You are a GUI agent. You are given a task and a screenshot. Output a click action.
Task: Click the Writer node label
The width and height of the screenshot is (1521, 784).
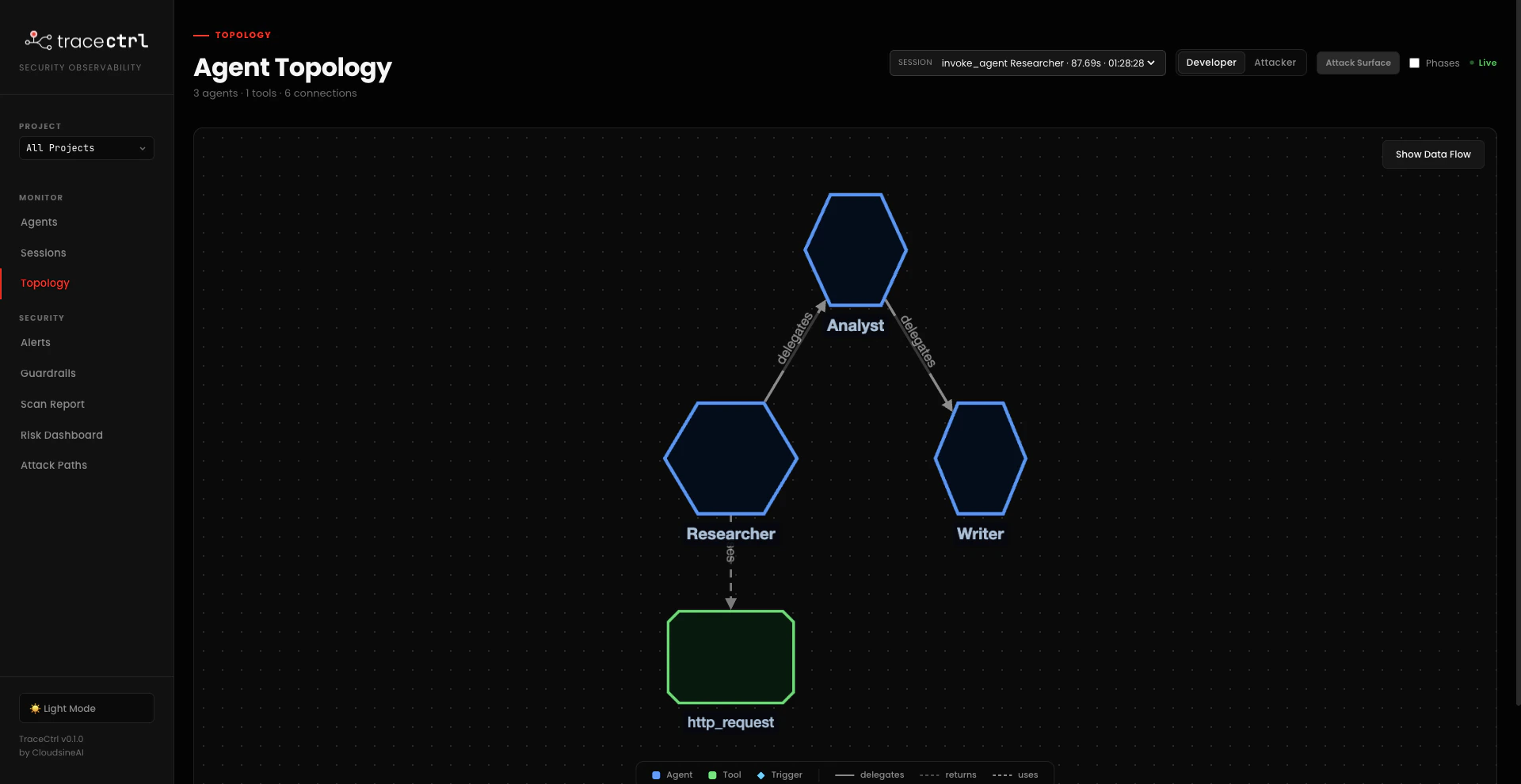(x=980, y=534)
